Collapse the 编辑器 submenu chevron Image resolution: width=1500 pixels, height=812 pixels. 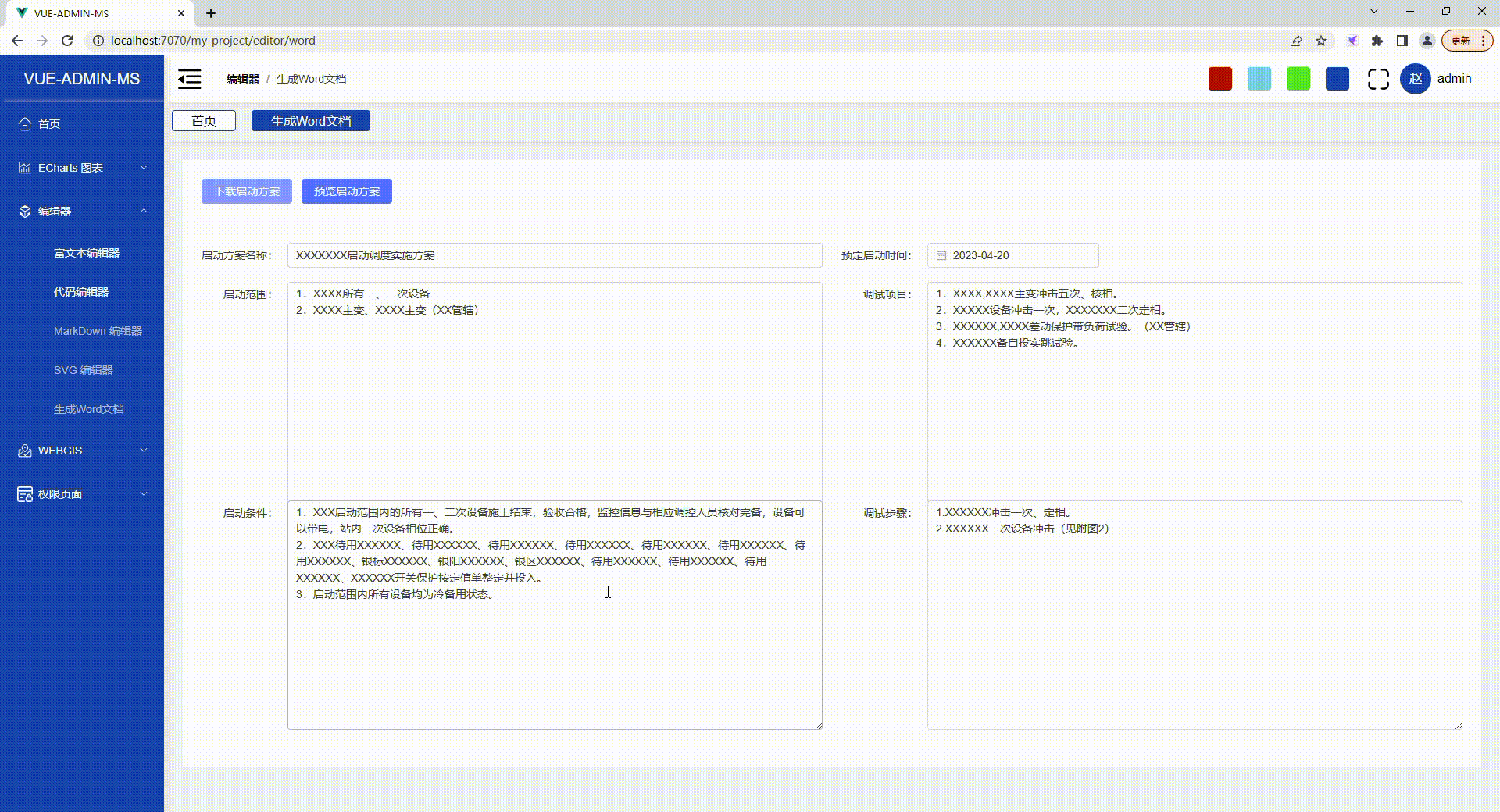click(x=143, y=211)
